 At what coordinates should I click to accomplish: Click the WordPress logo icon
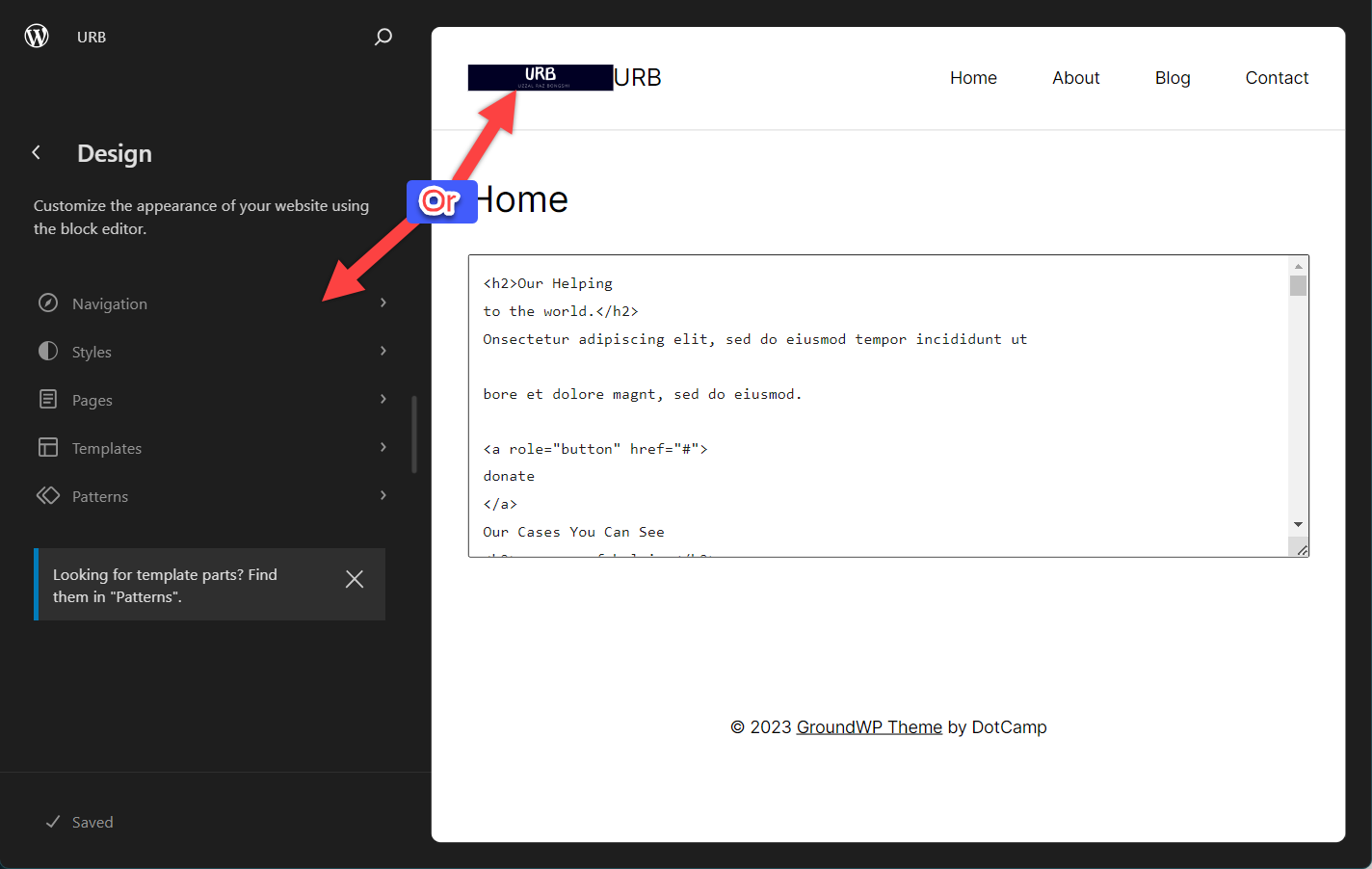tap(37, 37)
